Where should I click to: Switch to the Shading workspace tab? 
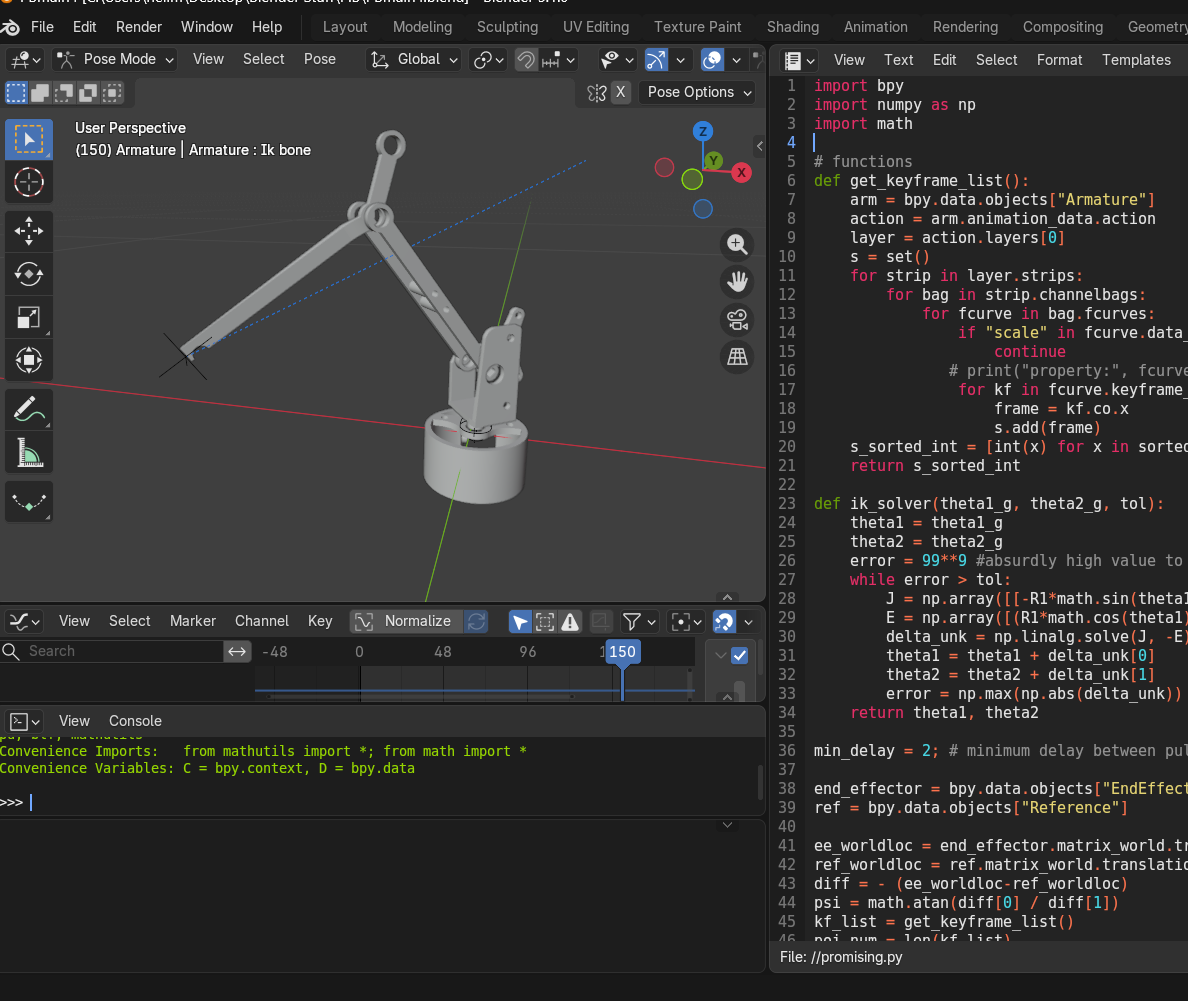coord(792,27)
